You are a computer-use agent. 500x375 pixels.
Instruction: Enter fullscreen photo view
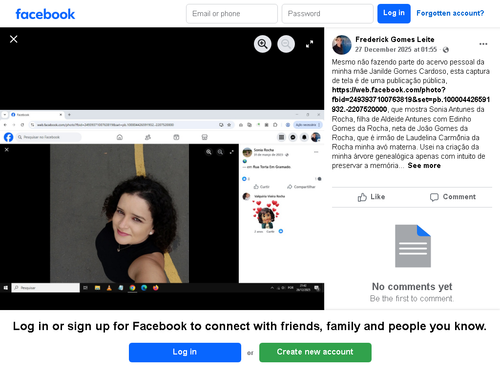310,44
